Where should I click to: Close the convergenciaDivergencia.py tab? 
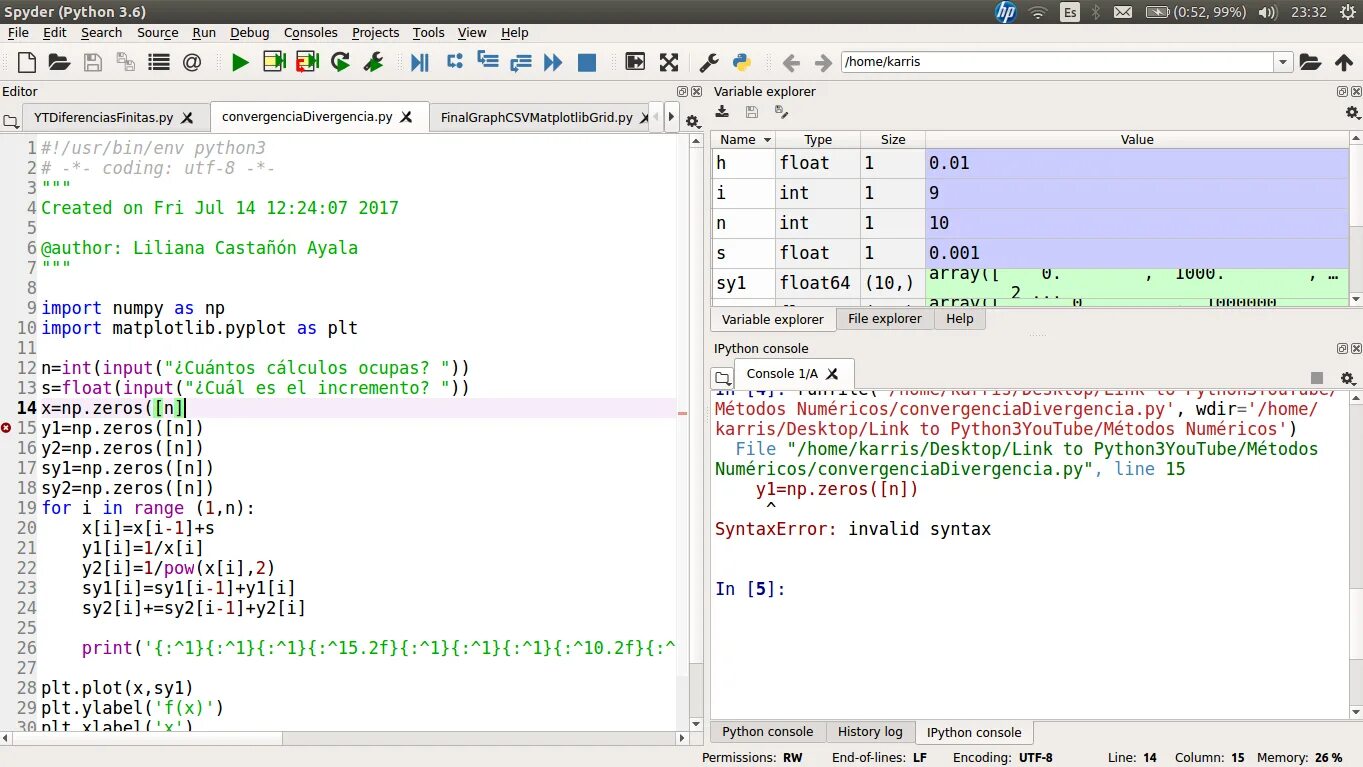pyautogui.click(x=406, y=117)
